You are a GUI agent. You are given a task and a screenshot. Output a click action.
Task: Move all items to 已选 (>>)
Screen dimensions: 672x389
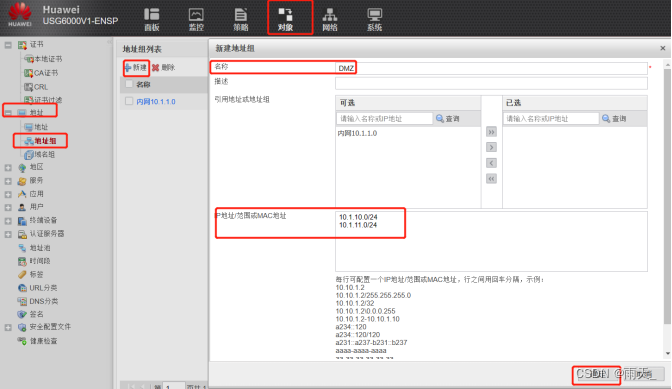pos(491,132)
